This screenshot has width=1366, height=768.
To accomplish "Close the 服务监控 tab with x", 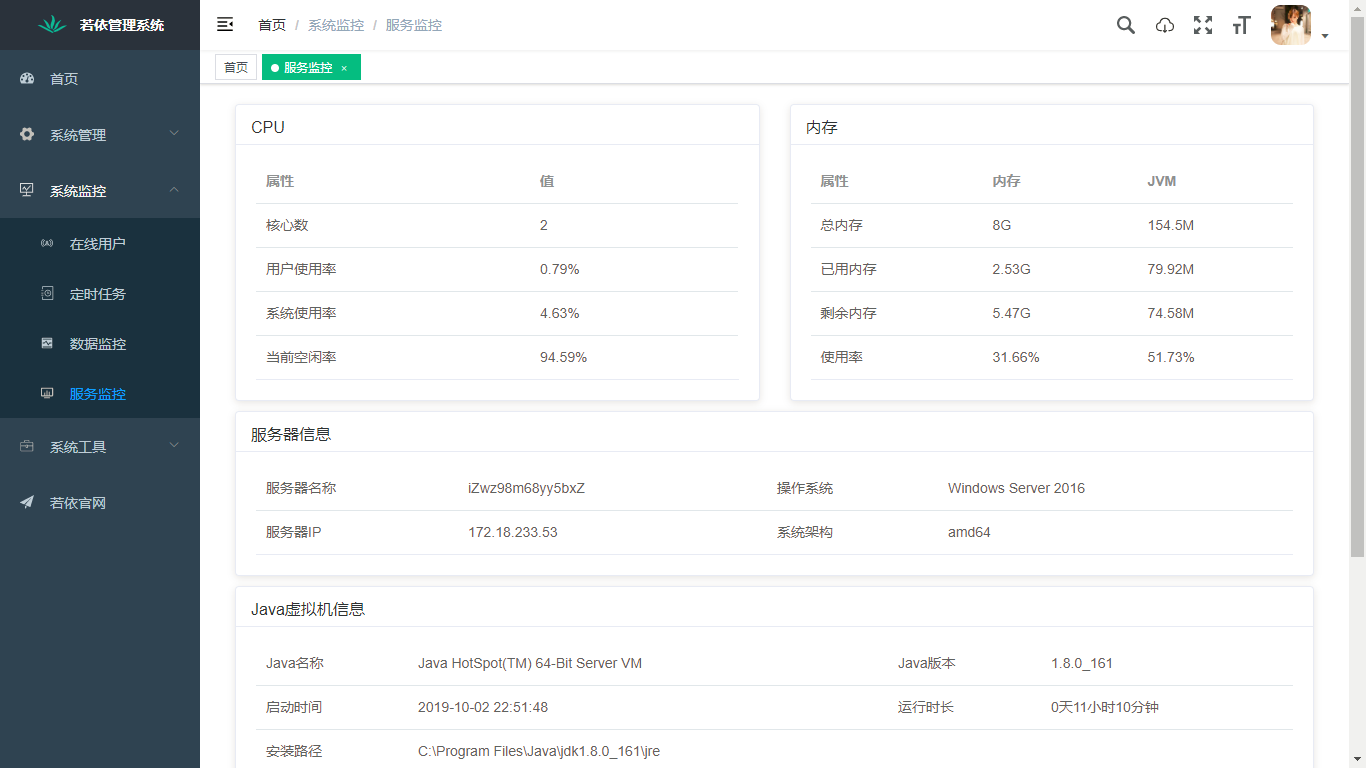I will click(344, 68).
